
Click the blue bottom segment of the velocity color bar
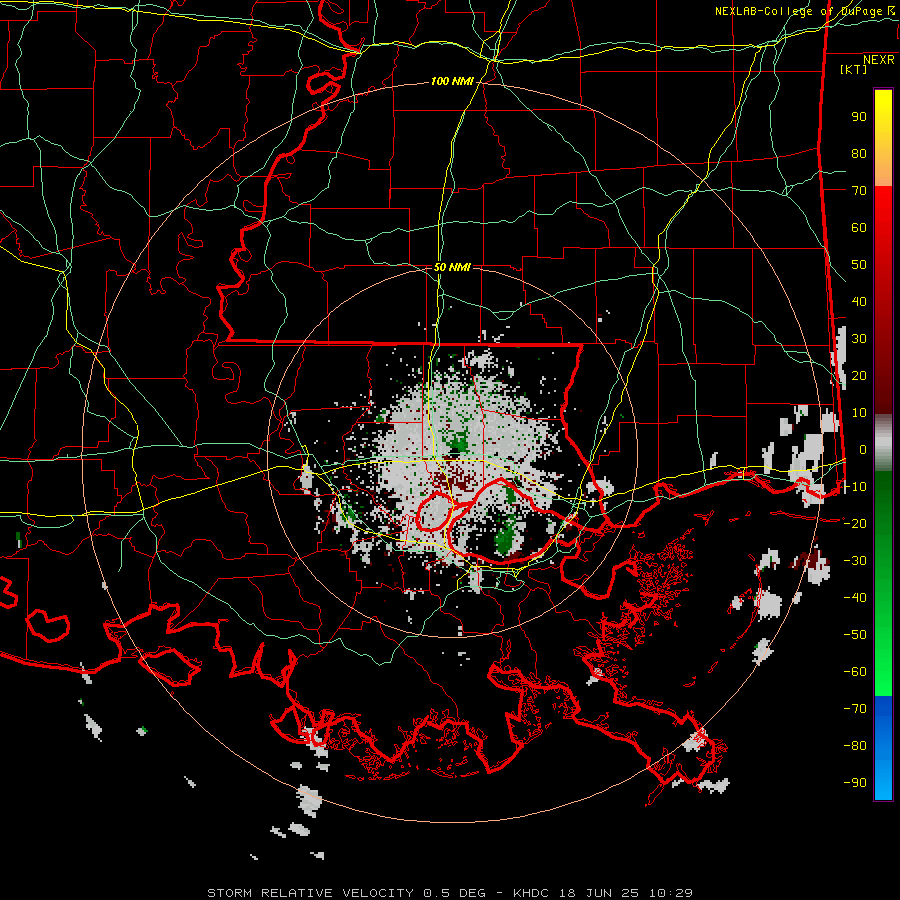883,747
